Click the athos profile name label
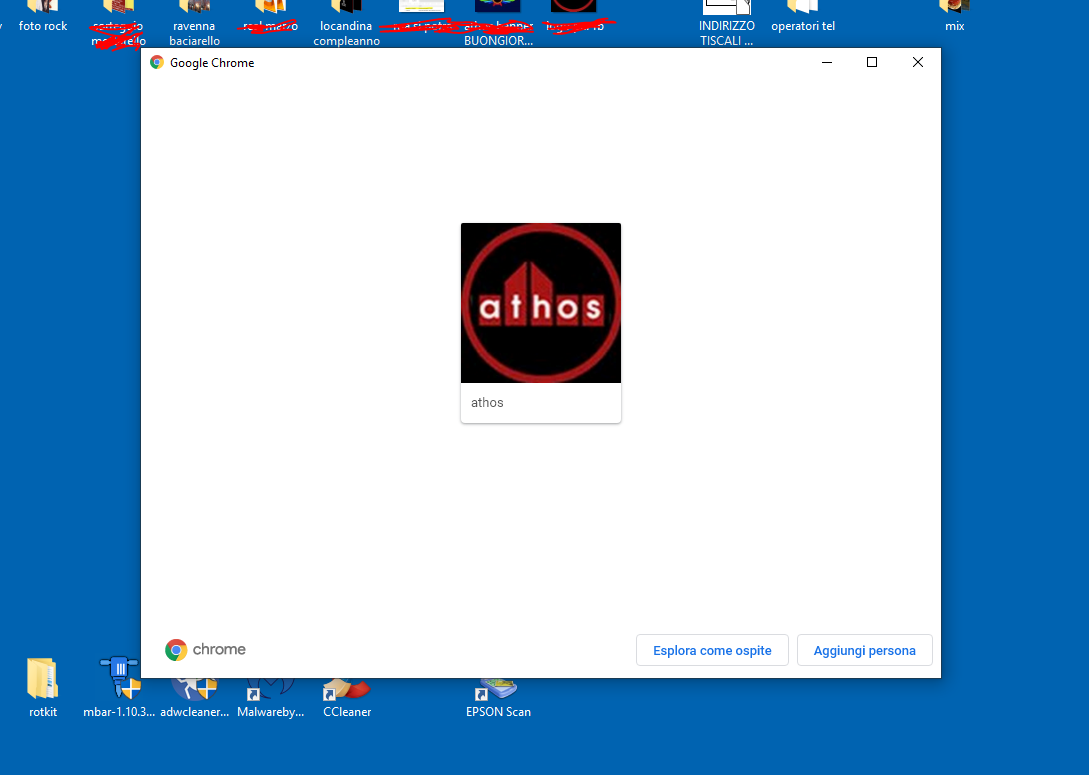Image resolution: width=1089 pixels, height=775 pixels. [487, 403]
